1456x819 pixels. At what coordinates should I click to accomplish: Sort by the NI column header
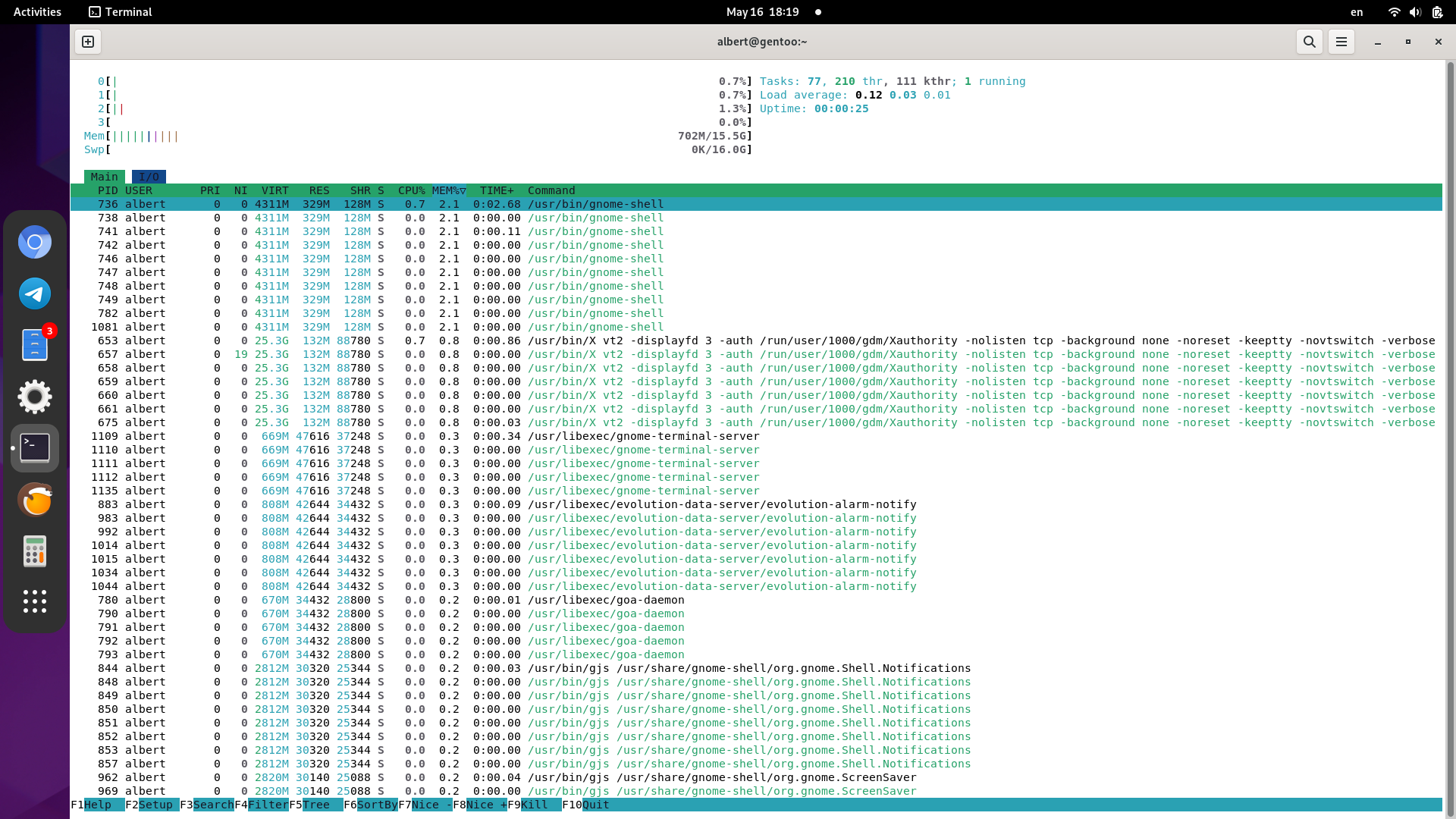tap(241, 190)
